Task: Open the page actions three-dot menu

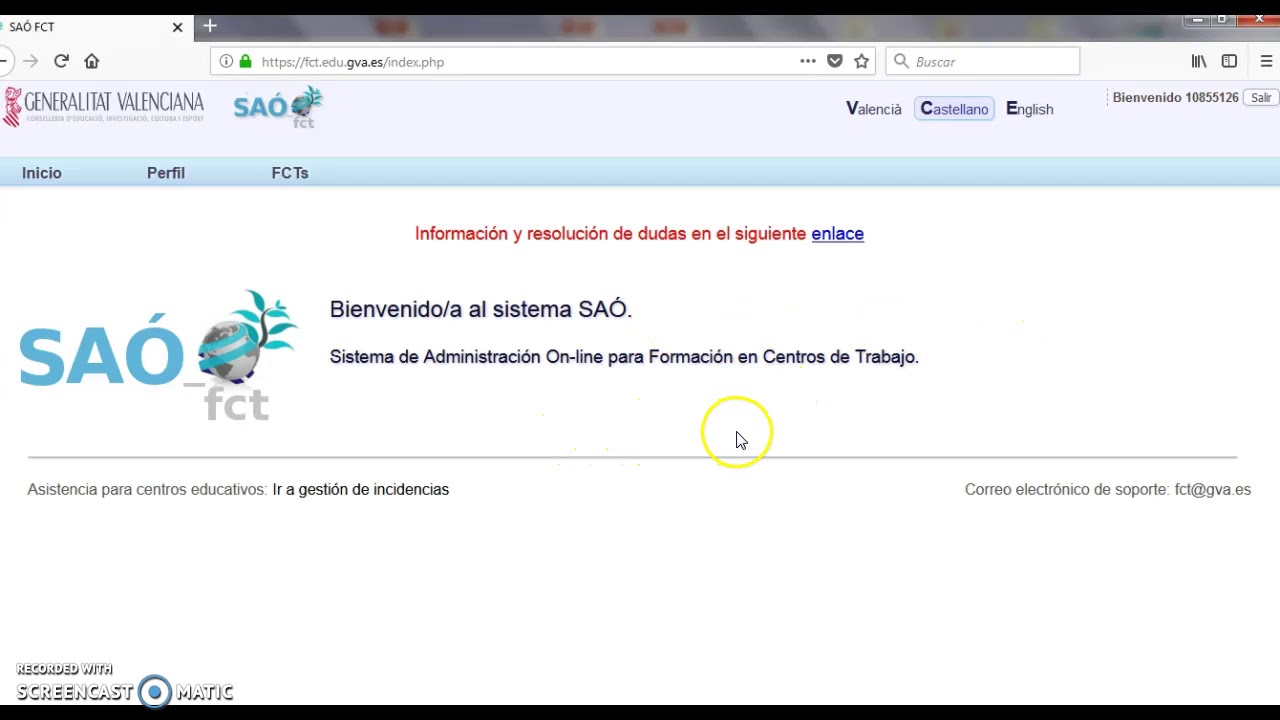Action: 808,61
